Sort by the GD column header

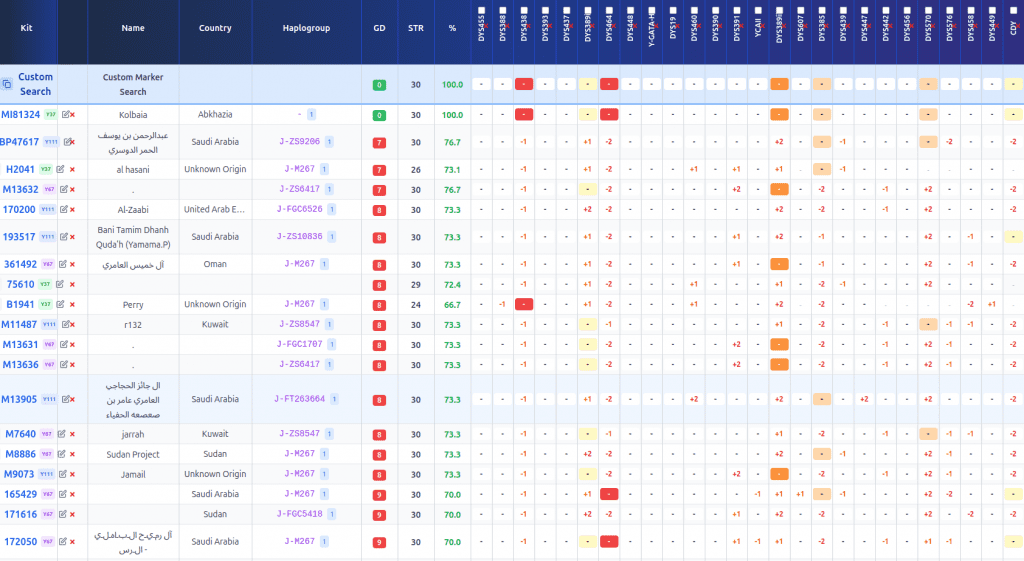pyautogui.click(x=379, y=28)
